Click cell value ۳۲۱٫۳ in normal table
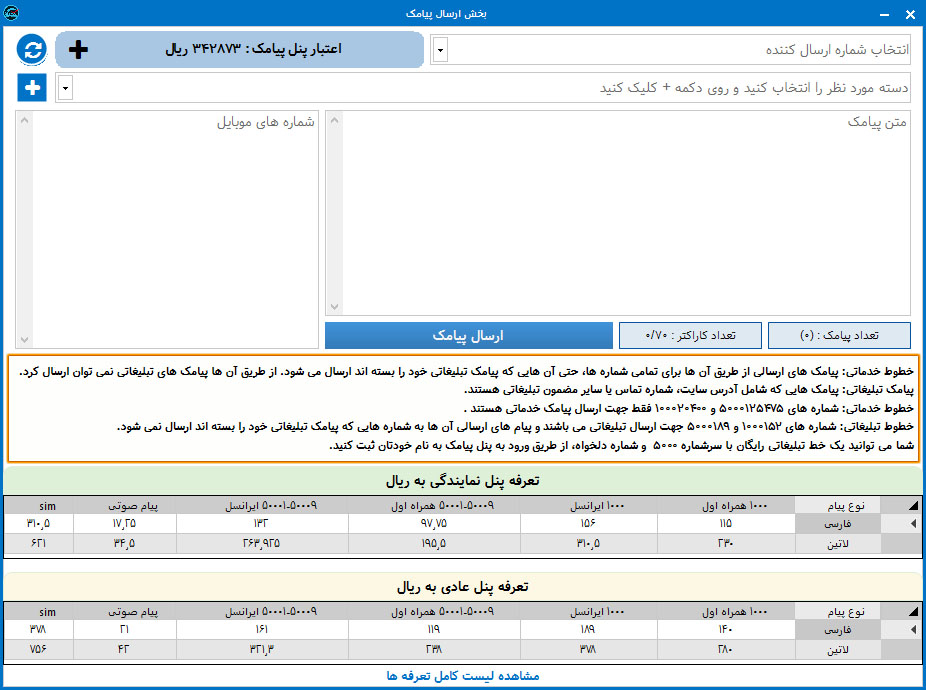The height and width of the screenshot is (690, 926). (x=262, y=649)
